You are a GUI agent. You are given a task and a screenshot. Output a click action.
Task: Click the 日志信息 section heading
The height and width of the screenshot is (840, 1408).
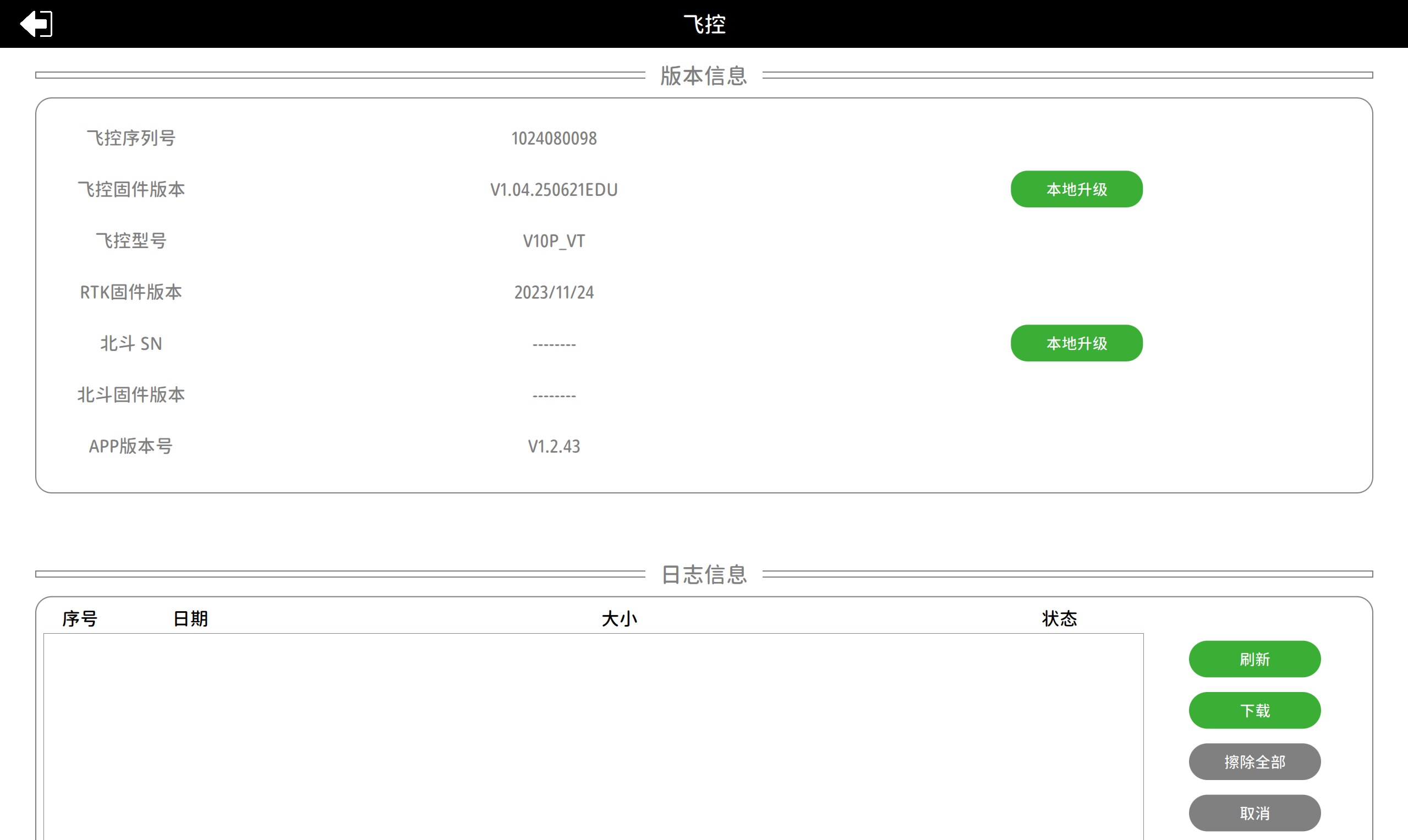704,574
